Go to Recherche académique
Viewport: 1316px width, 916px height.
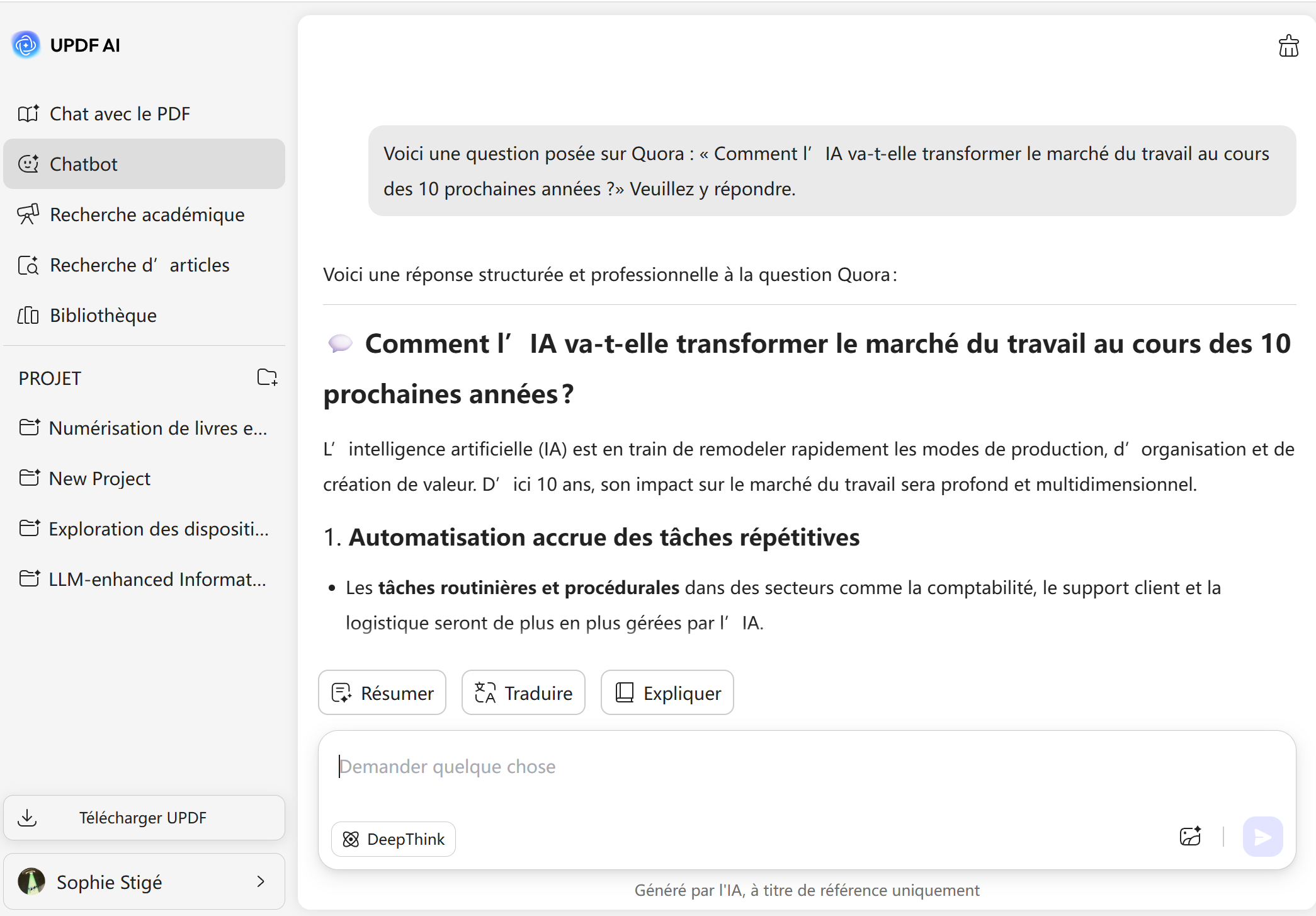tap(147, 214)
